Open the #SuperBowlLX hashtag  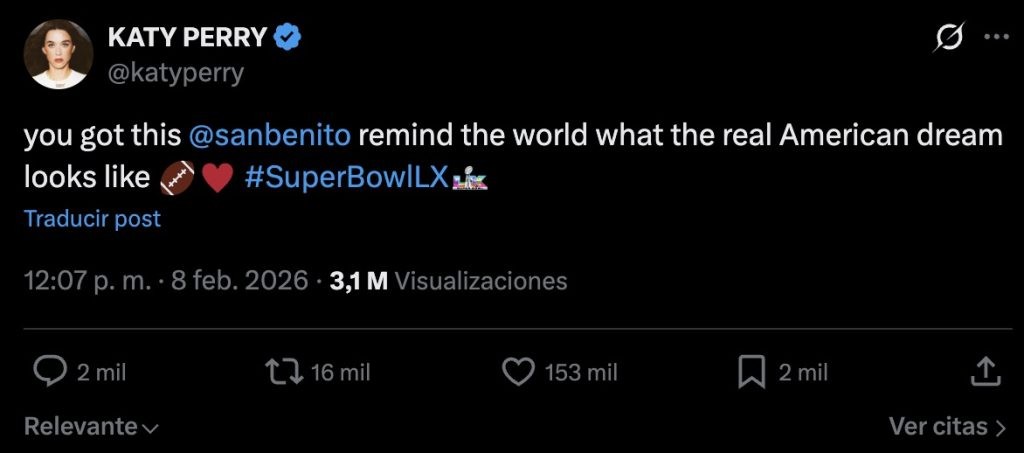(346, 179)
